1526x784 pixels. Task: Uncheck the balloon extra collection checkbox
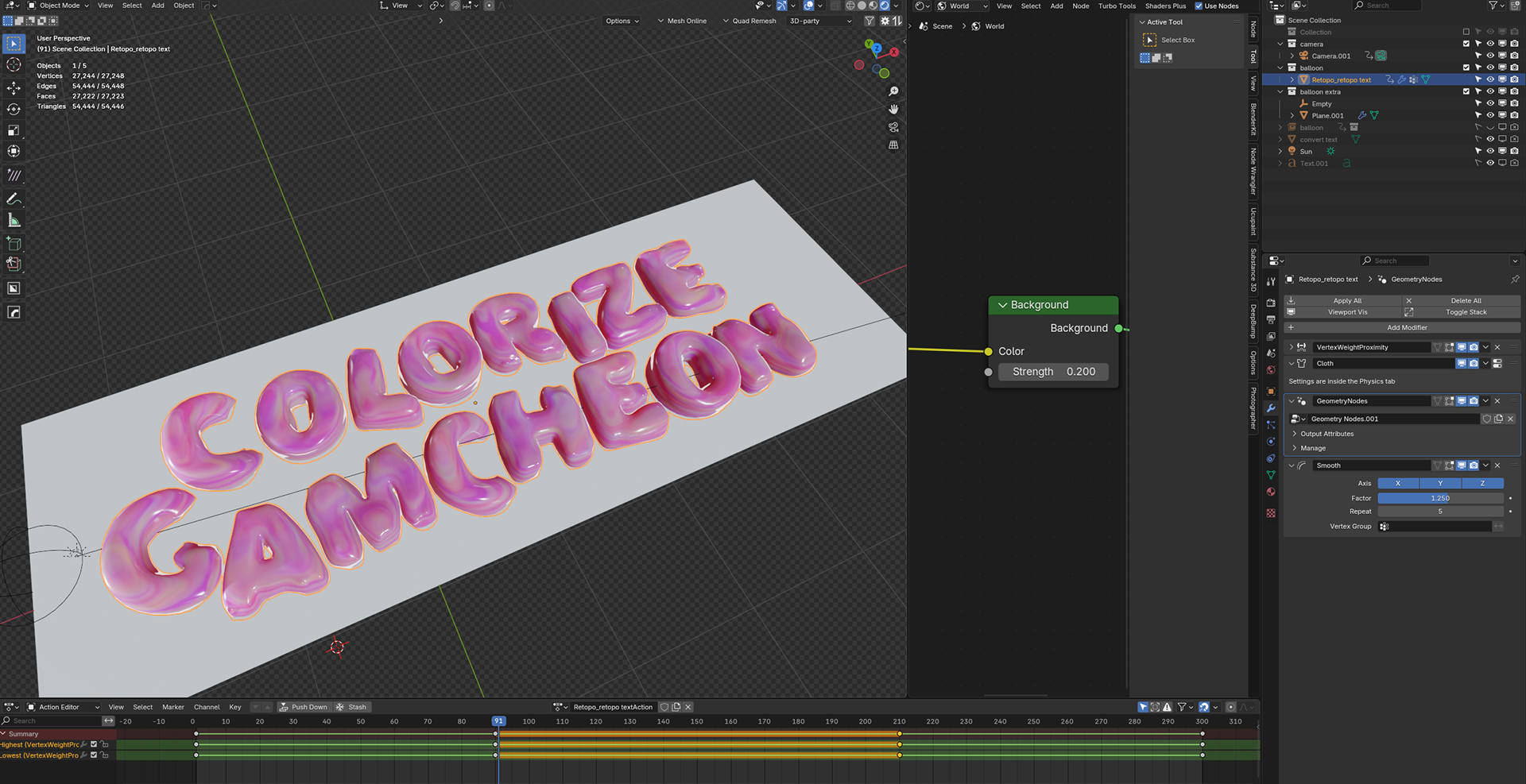1466,91
